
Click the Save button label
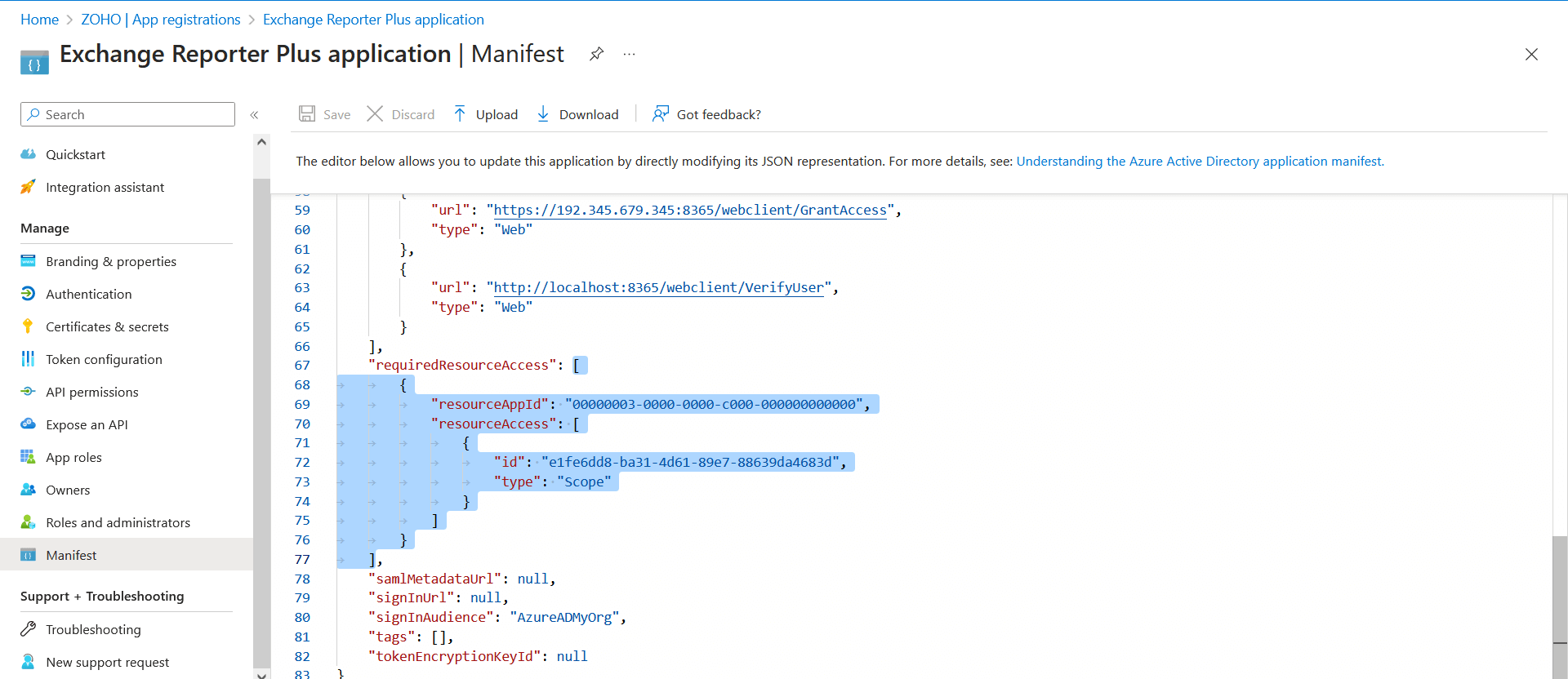[337, 114]
